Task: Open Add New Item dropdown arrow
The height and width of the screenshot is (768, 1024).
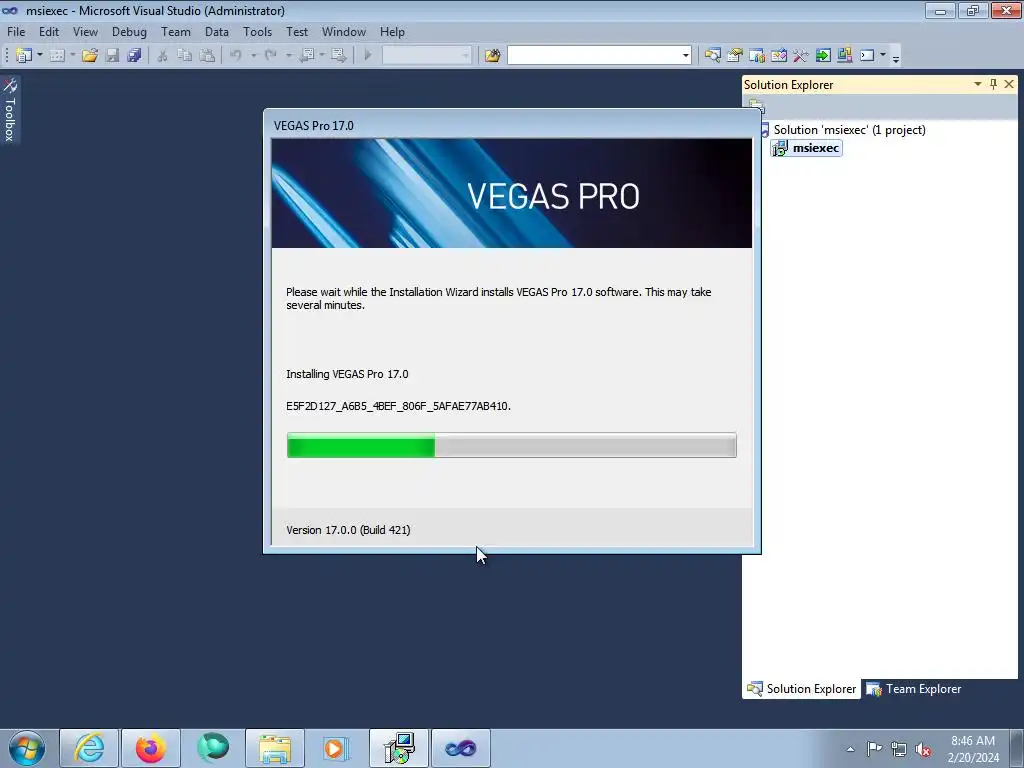Action: pos(72,56)
